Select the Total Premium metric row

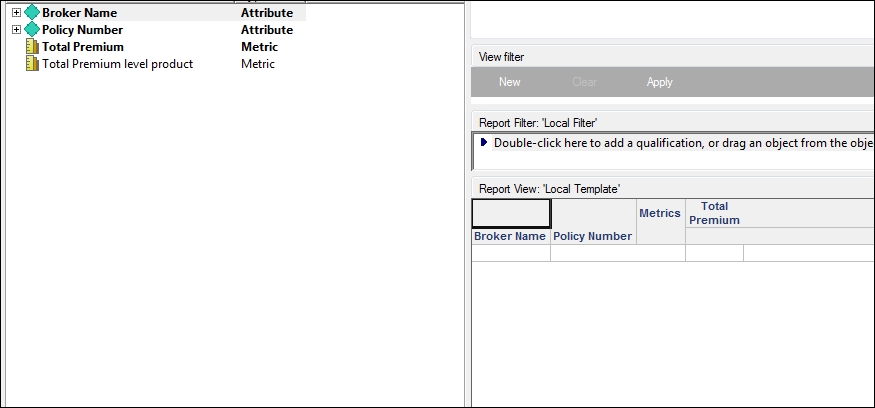click(x=83, y=47)
